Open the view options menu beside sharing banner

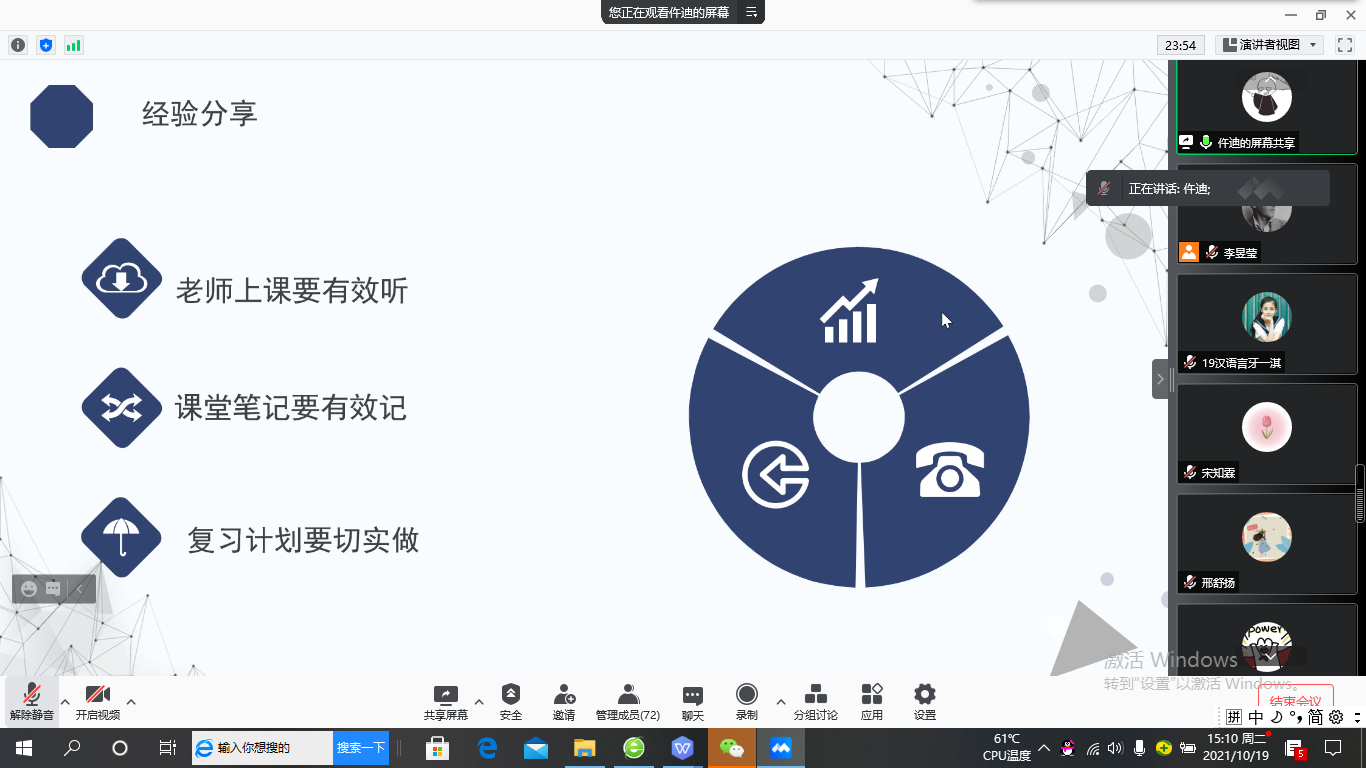click(x=751, y=12)
